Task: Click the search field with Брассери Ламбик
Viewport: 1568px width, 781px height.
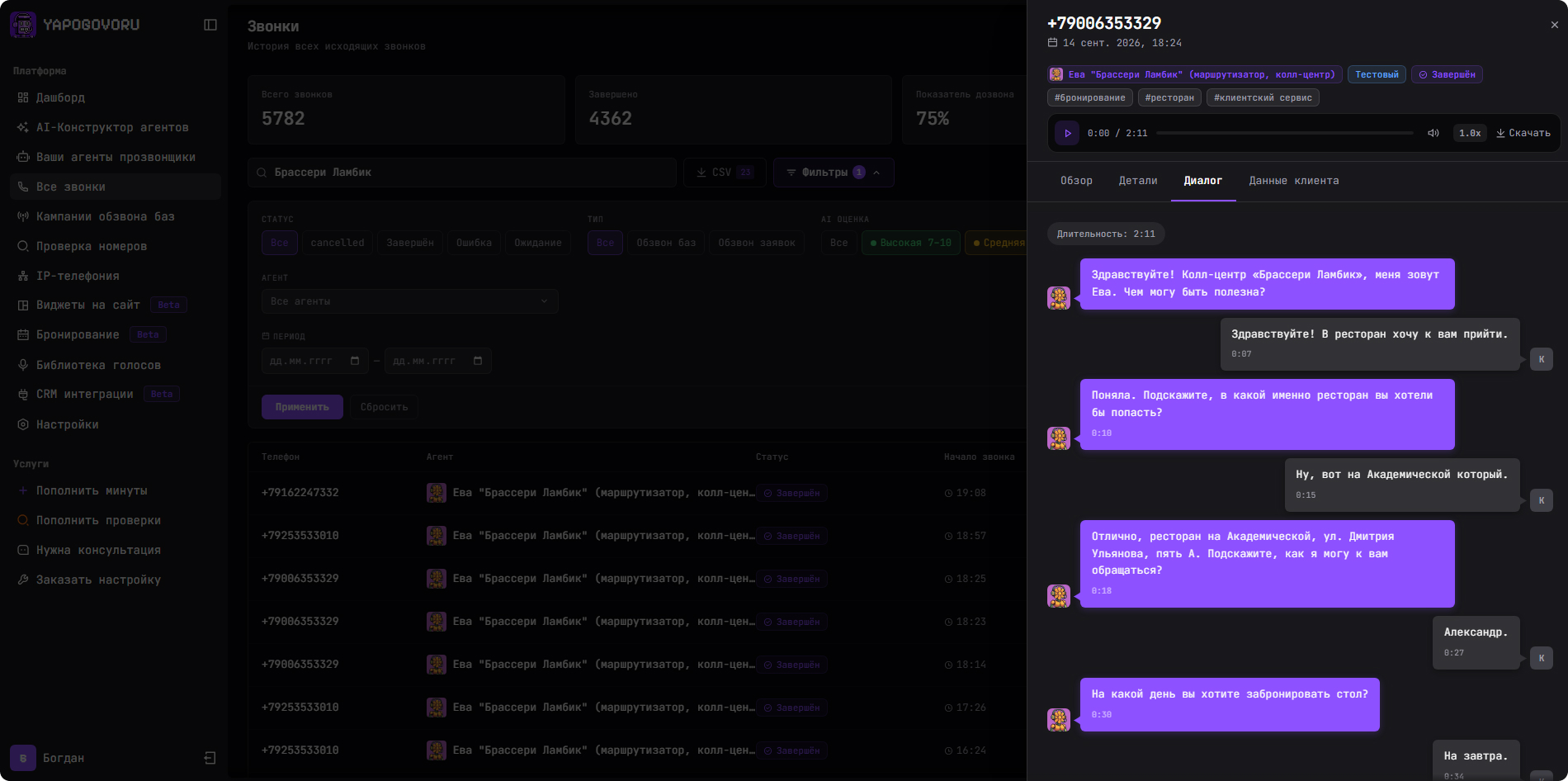Action: tap(462, 173)
